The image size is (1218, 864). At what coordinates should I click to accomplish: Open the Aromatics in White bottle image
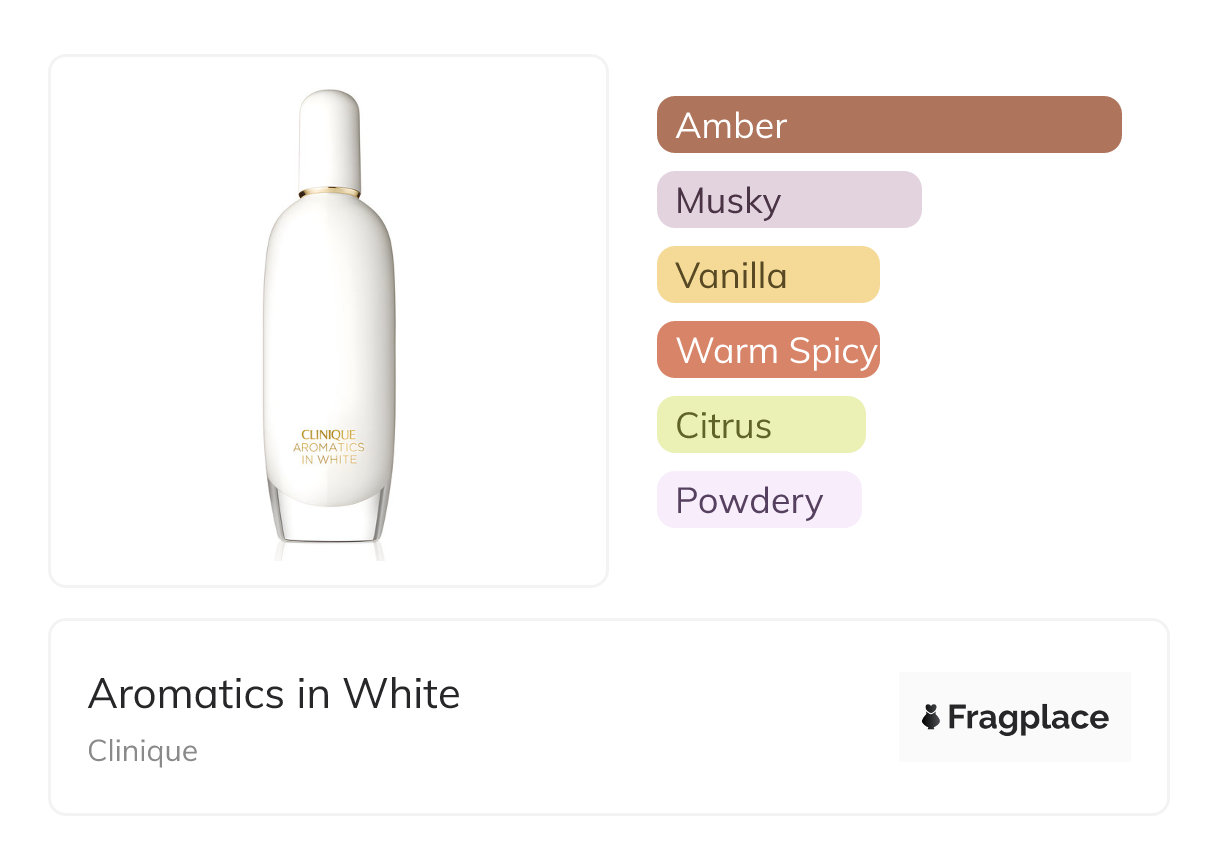329,320
